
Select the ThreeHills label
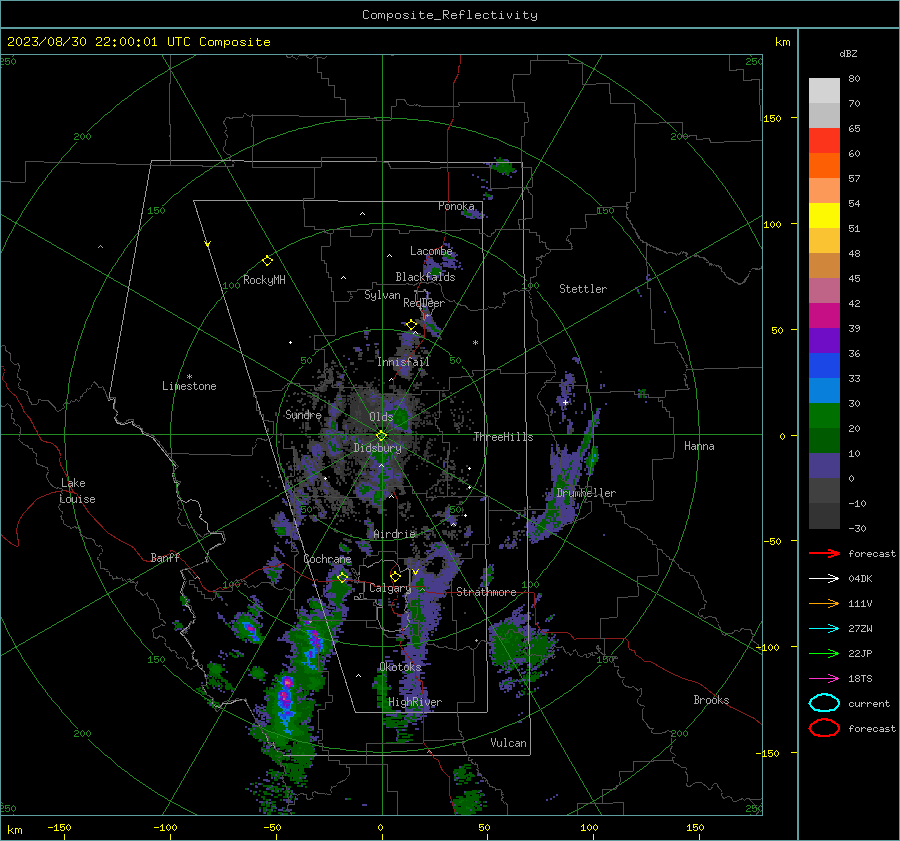503,437
